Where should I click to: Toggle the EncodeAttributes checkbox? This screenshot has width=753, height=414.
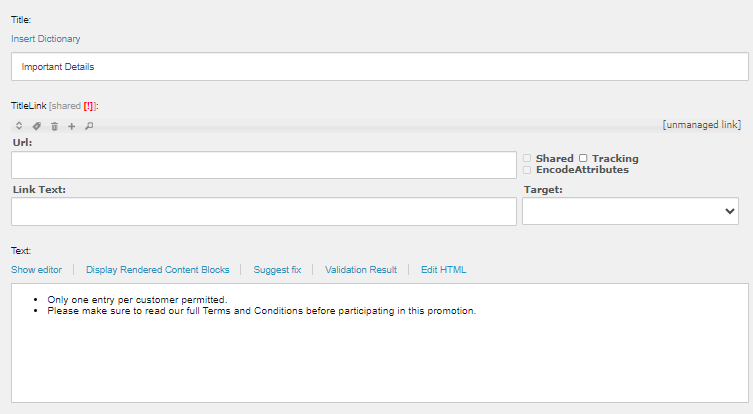[527, 170]
